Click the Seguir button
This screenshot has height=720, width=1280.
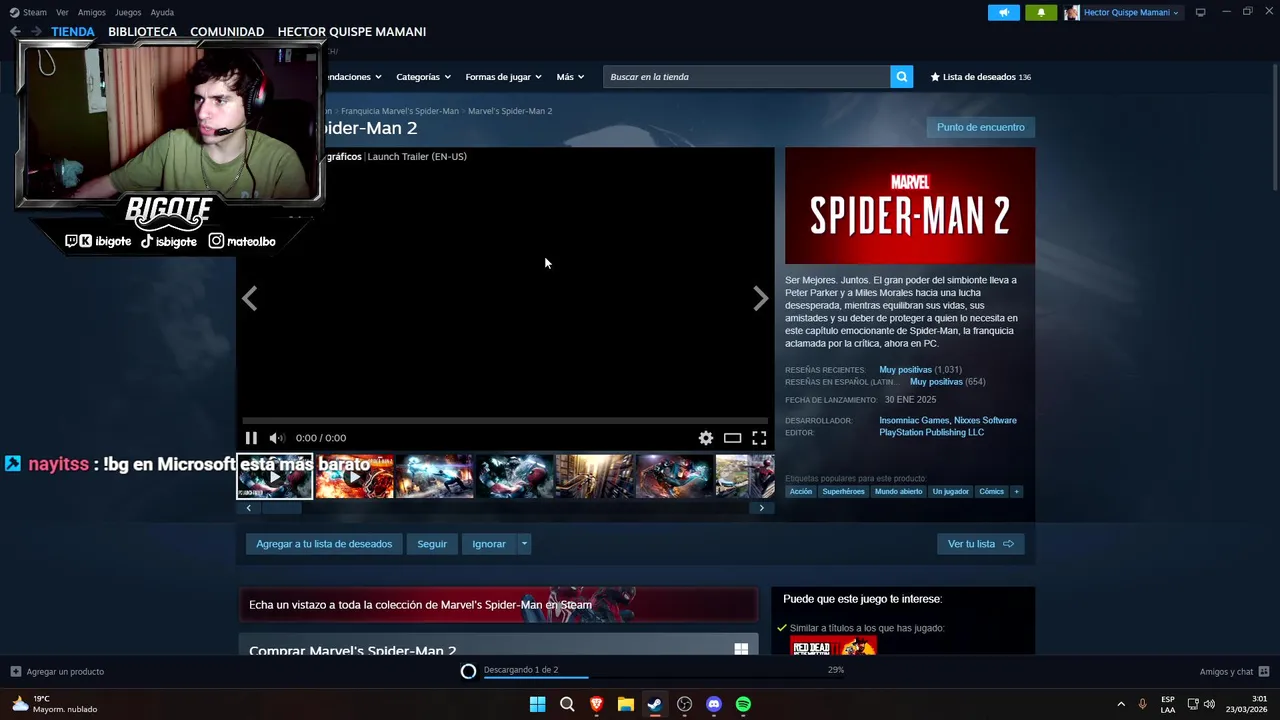pos(432,544)
